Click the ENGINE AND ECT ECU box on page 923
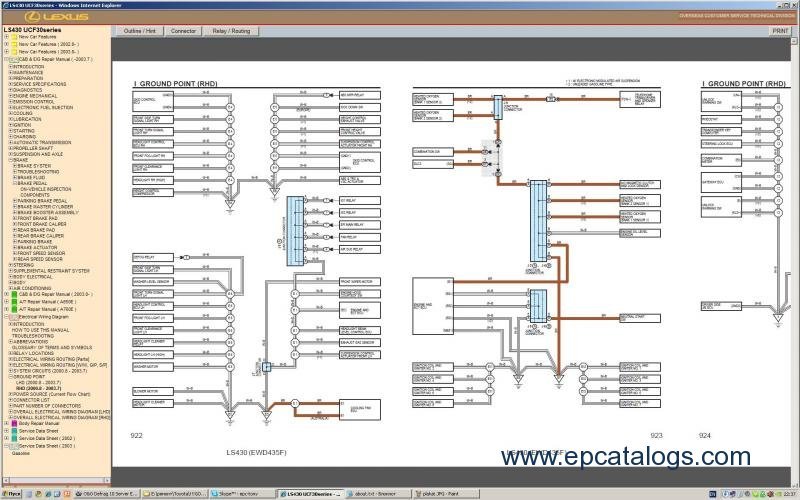Viewport: 800px width, 500px height. pos(433,306)
